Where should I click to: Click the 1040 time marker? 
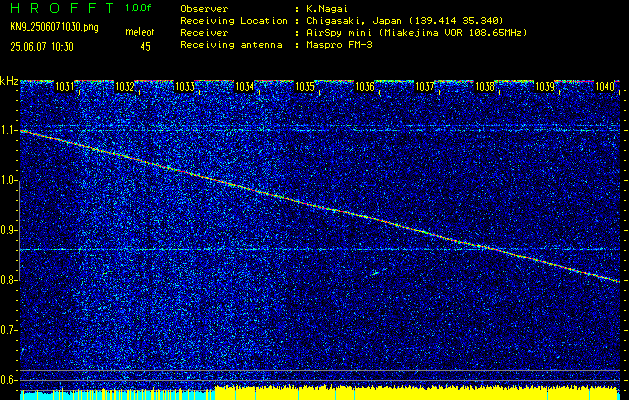tap(605, 87)
